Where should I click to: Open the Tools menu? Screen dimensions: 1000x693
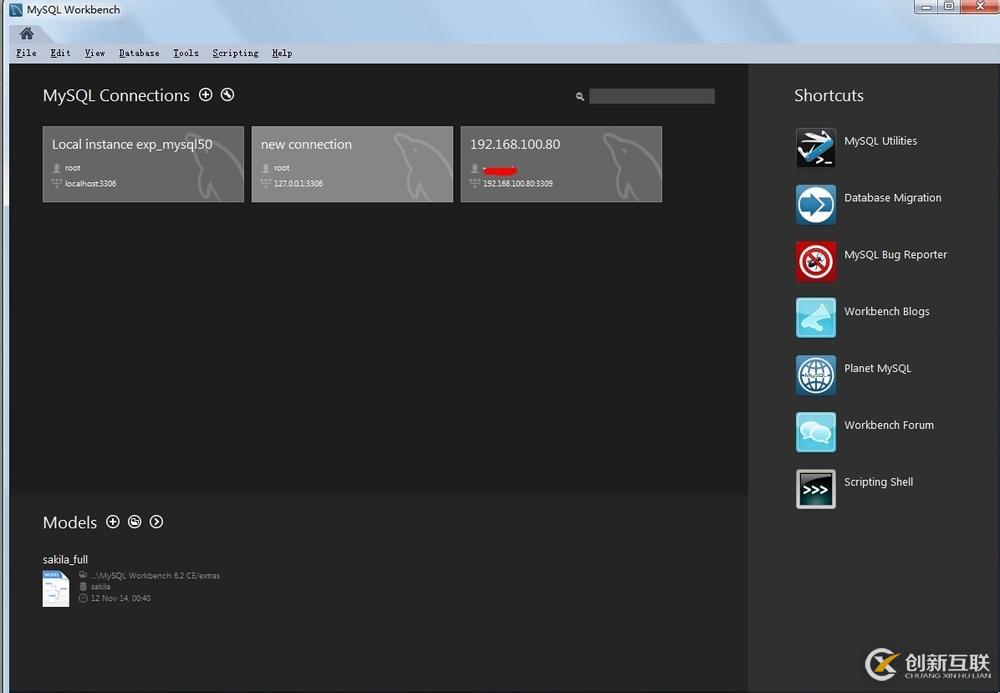[186, 53]
